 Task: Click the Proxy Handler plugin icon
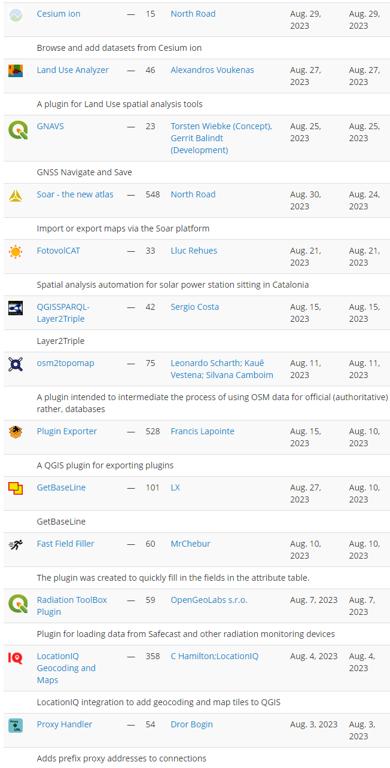pyautogui.click(x=16, y=725)
